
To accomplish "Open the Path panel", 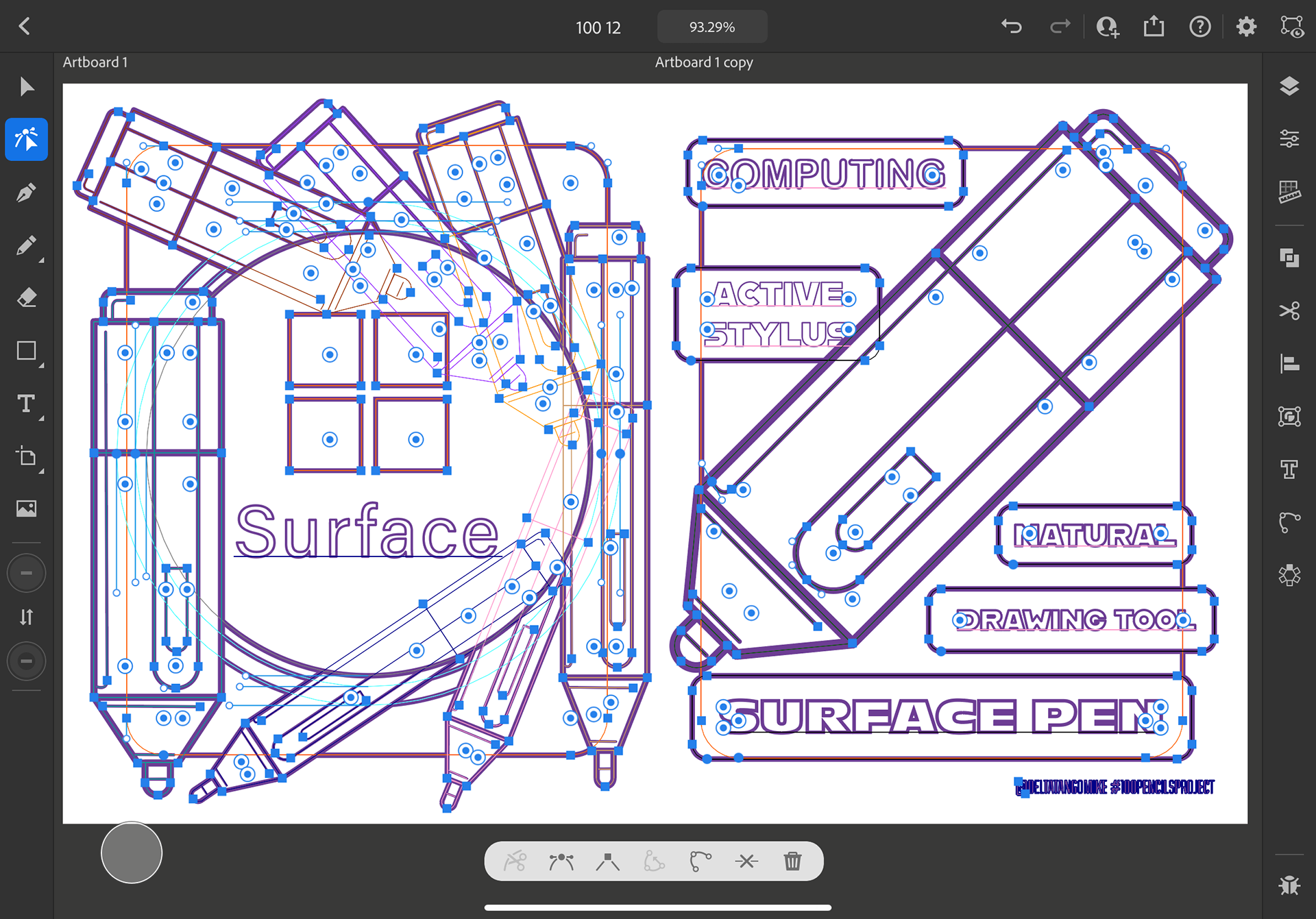I will point(1289,522).
